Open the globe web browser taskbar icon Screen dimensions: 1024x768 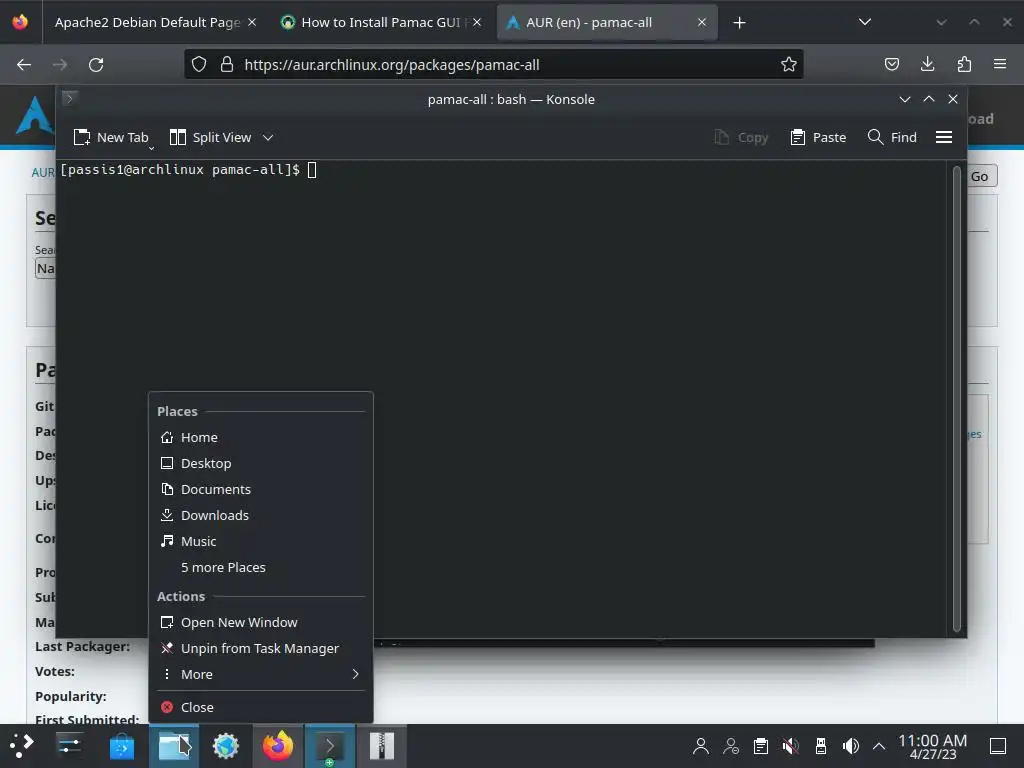click(226, 746)
